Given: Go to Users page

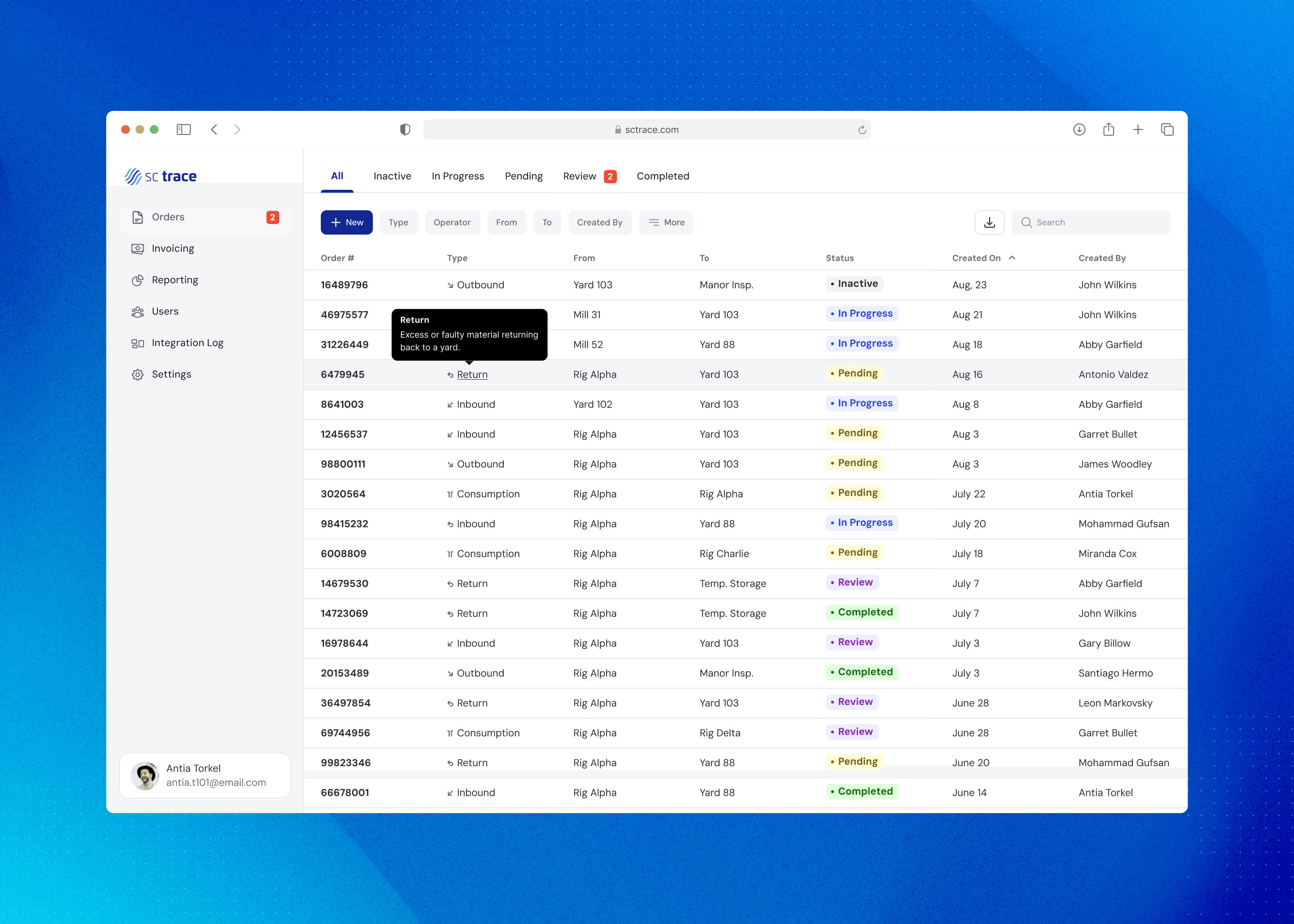Looking at the screenshot, I should tap(165, 311).
